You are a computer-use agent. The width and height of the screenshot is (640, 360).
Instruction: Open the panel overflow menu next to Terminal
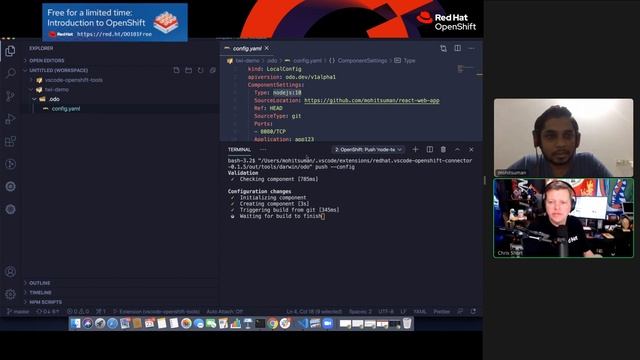pos(263,149)
